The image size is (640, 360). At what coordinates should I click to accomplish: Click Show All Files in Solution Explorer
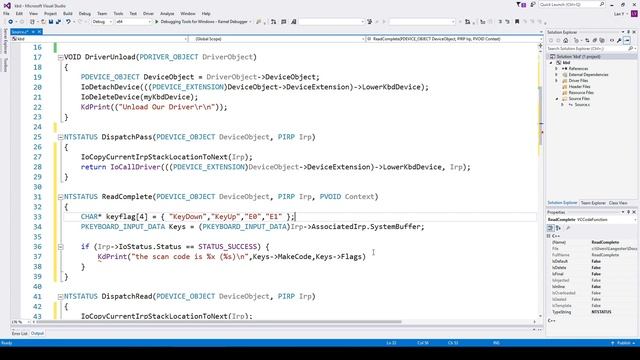pyautogui.click(x=602, y=40)
